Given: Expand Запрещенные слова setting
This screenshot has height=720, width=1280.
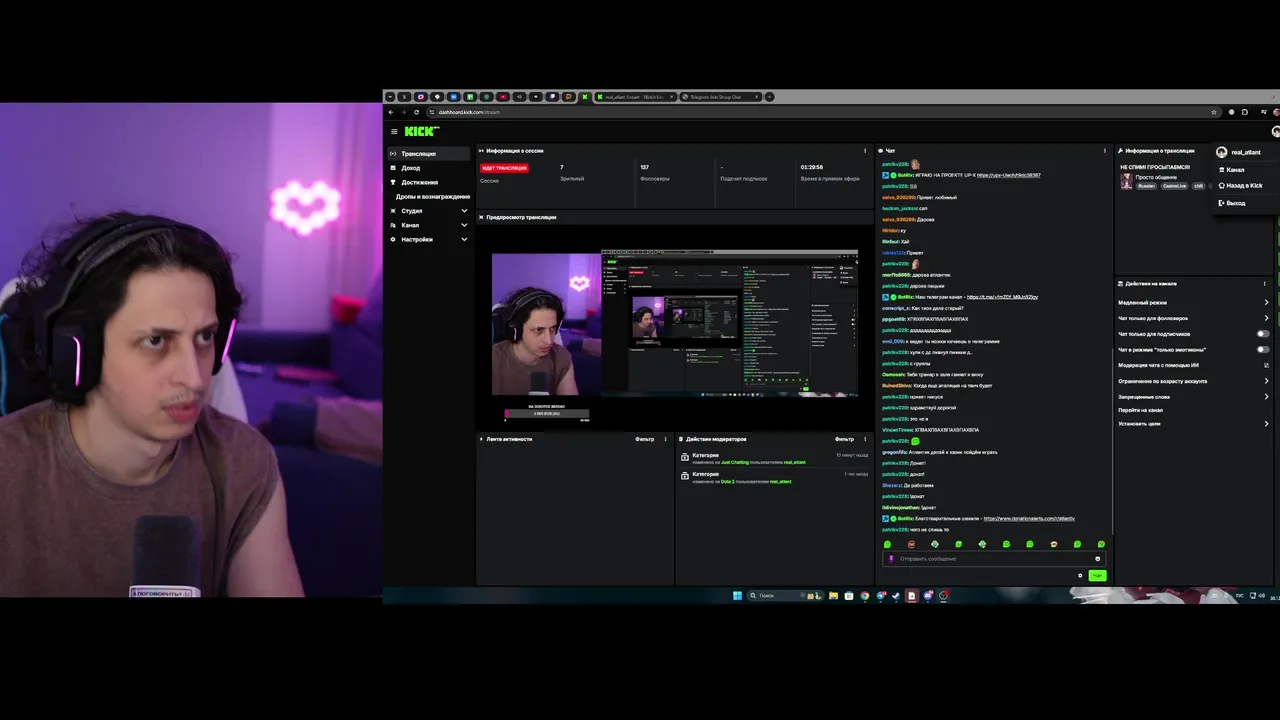Looking at the screenshot, I should 1193,397.
